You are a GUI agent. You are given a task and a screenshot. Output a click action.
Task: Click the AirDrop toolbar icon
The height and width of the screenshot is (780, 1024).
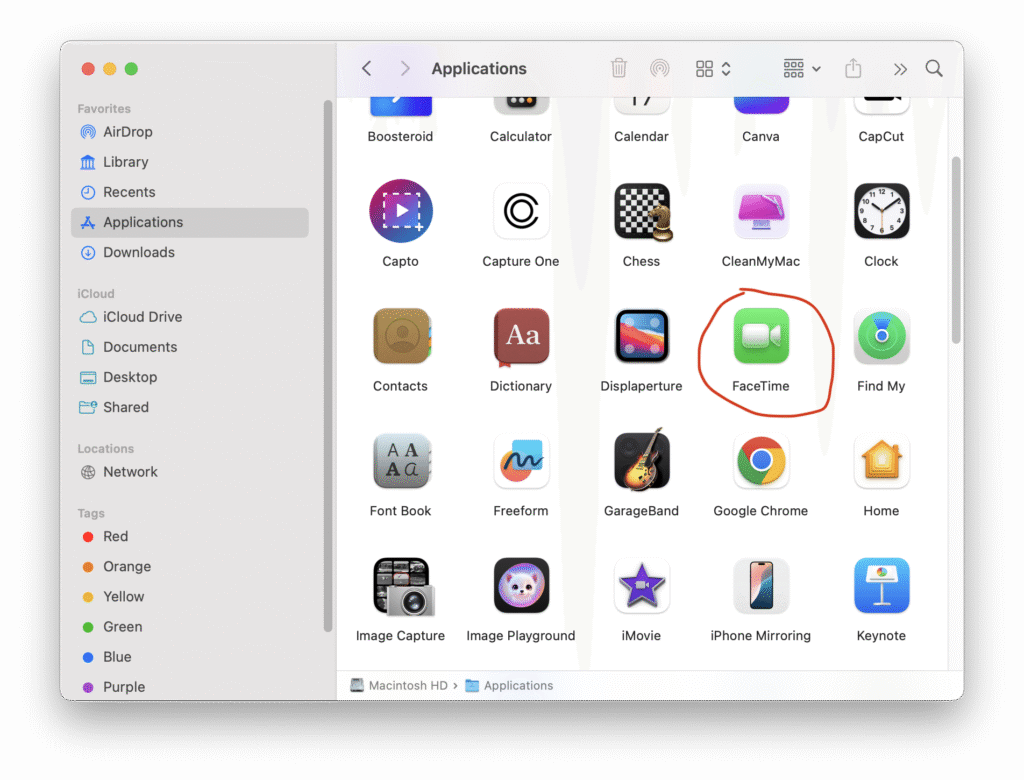coord(660,68)
